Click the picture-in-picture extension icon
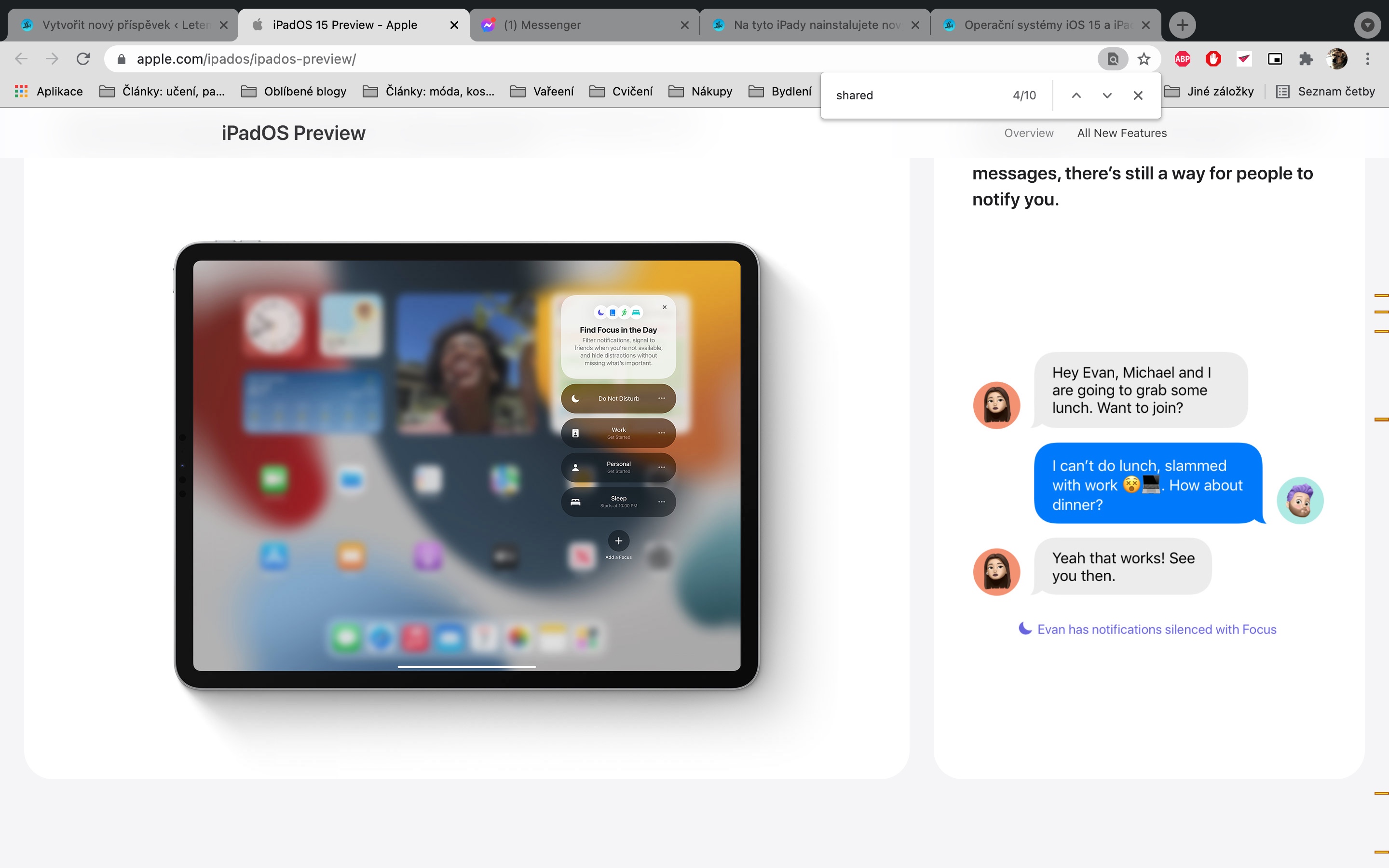The height and width of the screenshot is (868, 1389). pos(1275,59)
